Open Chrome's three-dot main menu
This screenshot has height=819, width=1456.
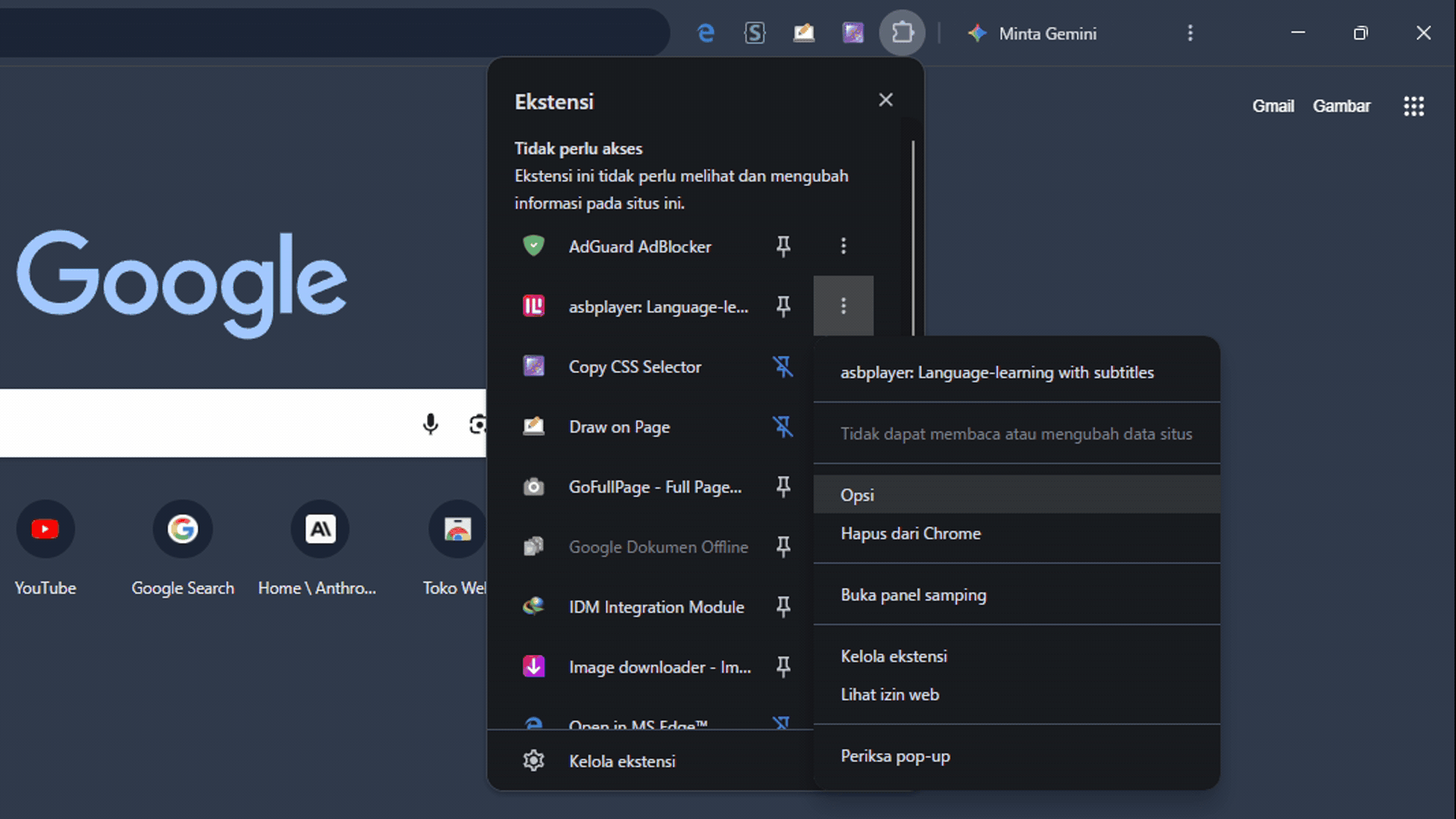(x=1190, y=33)
